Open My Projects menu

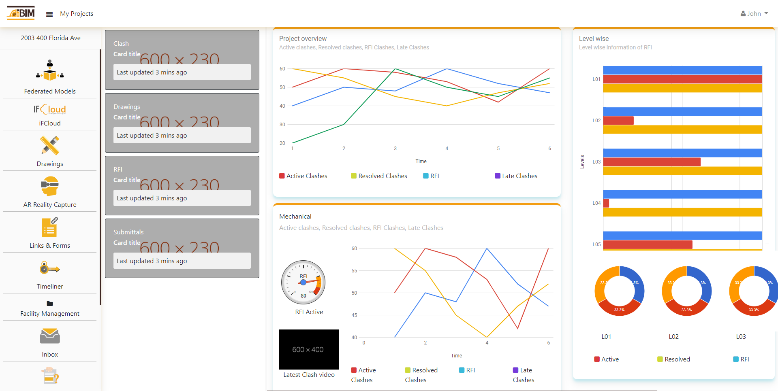point(76,14)
